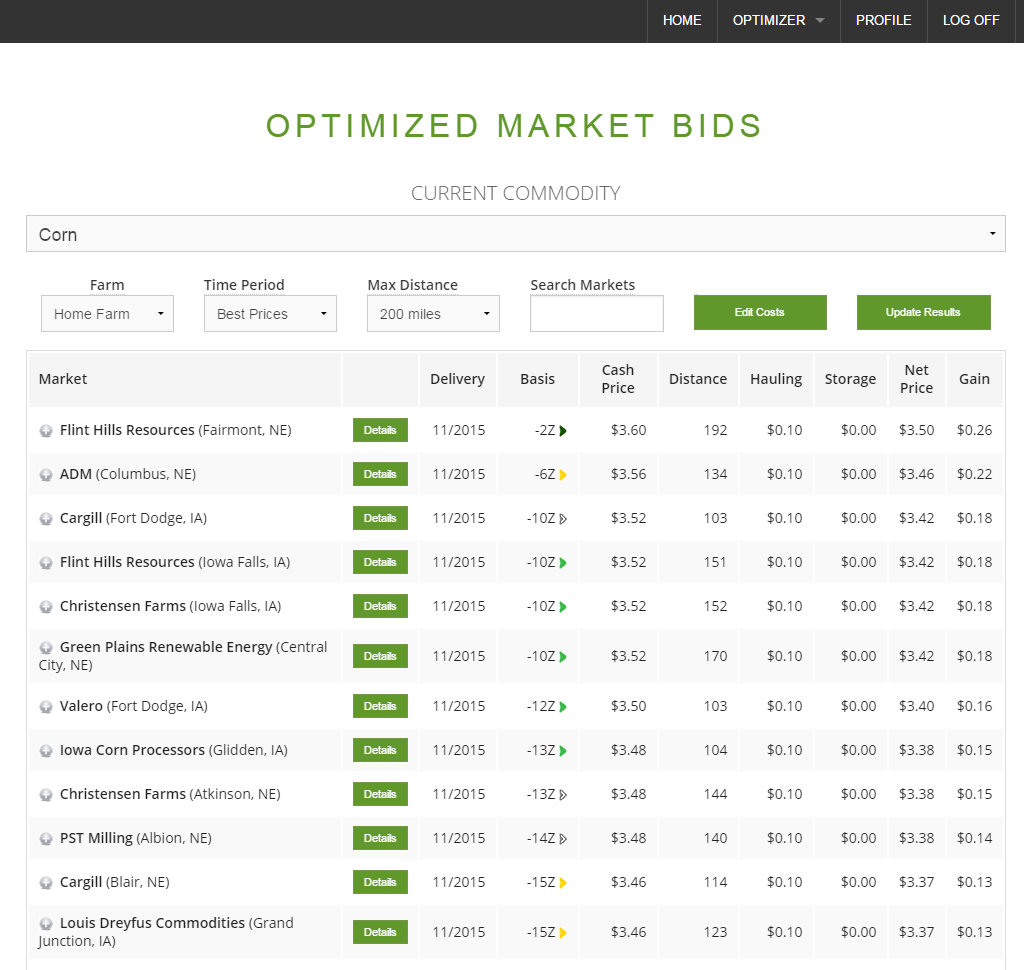
Task: Click the Valero (Fort Dodge, IA) market name
Action: click(x=134, y=706)
